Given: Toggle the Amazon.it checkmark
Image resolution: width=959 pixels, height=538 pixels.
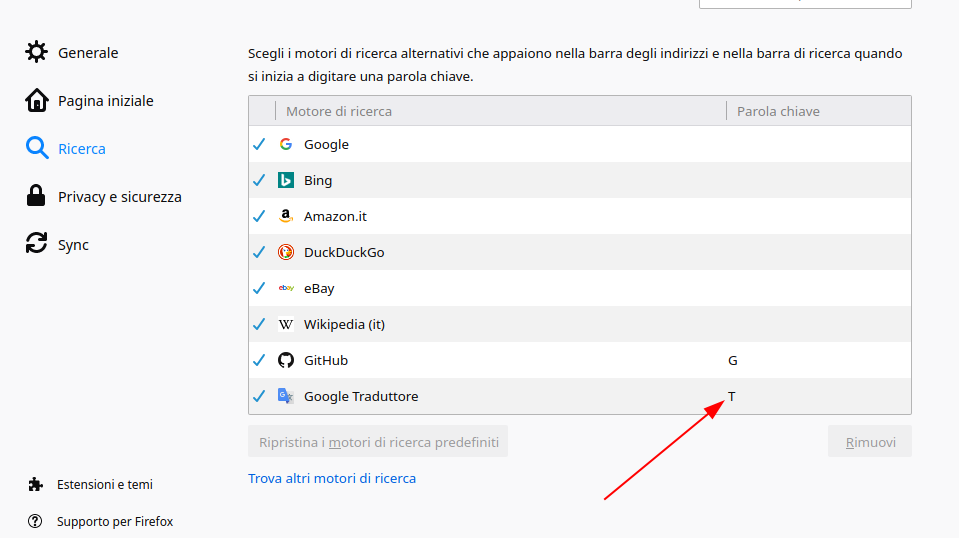Looking at the screenshot, I should [x=259, y=216].
